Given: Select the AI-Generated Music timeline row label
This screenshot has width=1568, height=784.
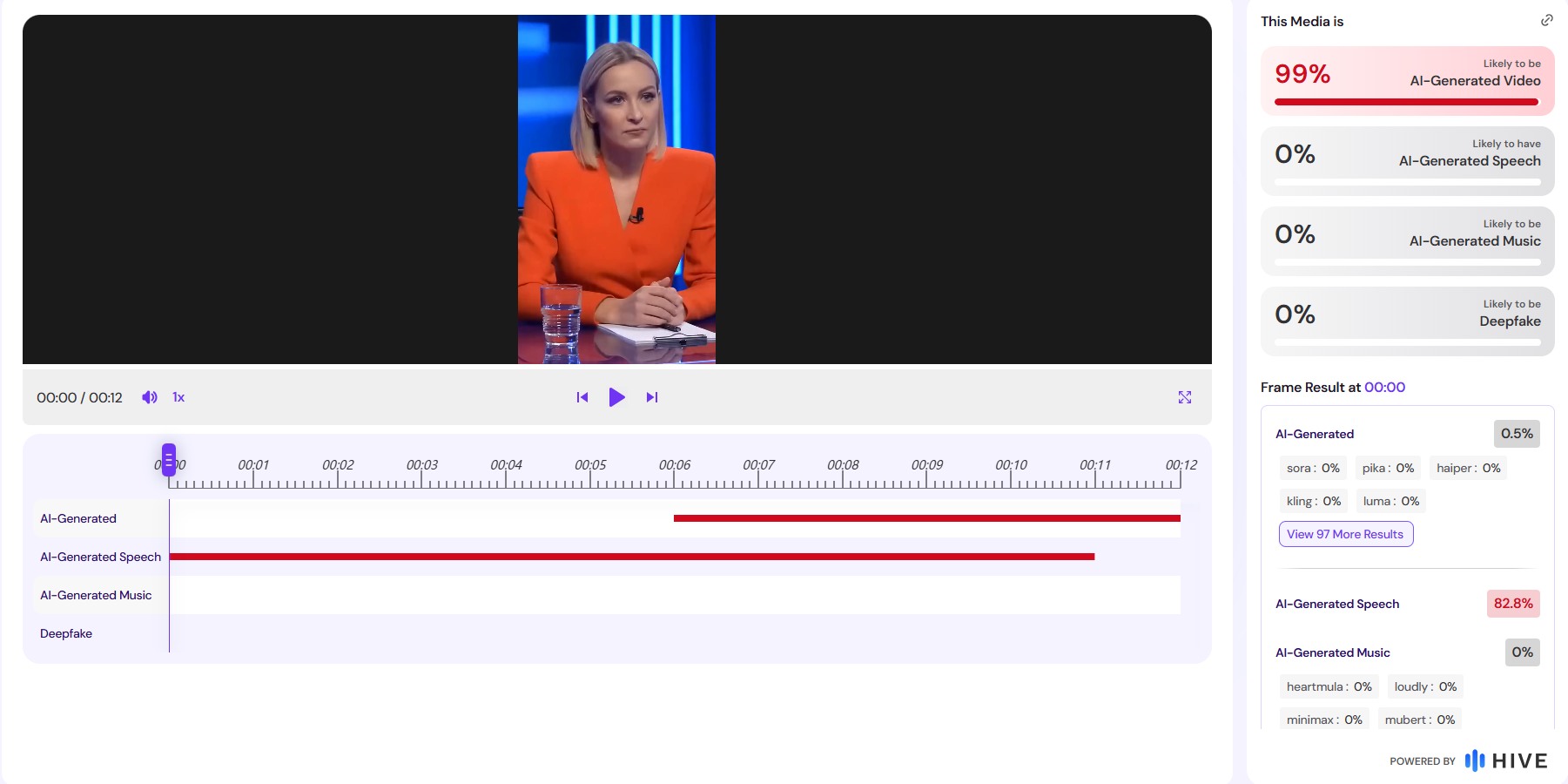Looking at the screenshot, I should click(x=96, y=595).
